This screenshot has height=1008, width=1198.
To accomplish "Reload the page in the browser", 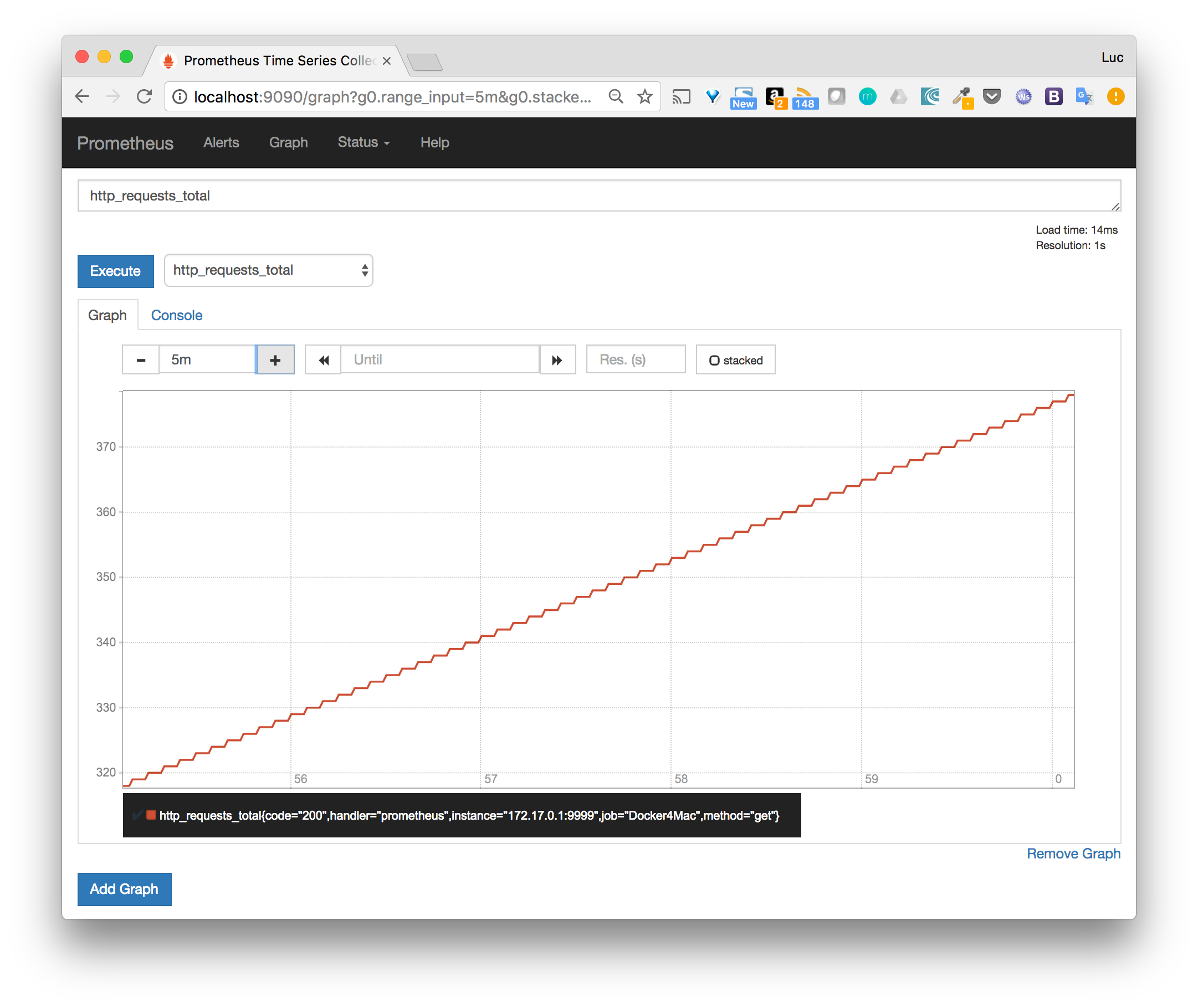I will point(144,96).
